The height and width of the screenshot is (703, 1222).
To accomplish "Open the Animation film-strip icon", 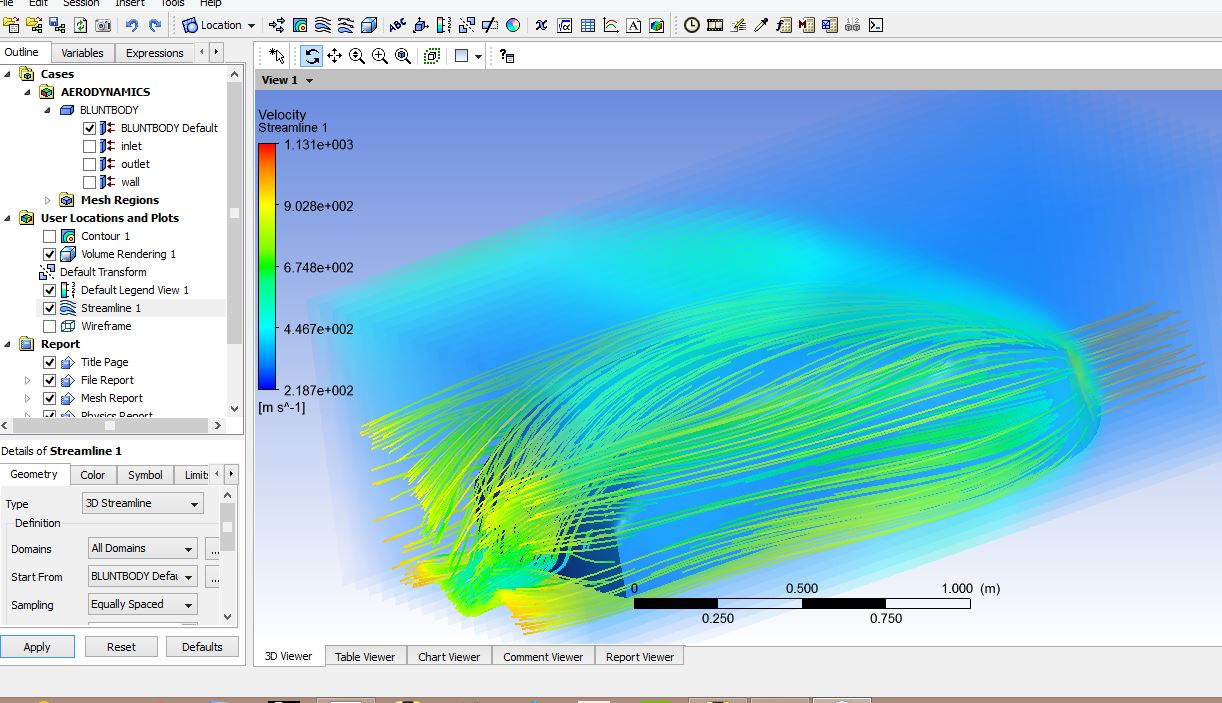I will point(714,25).
